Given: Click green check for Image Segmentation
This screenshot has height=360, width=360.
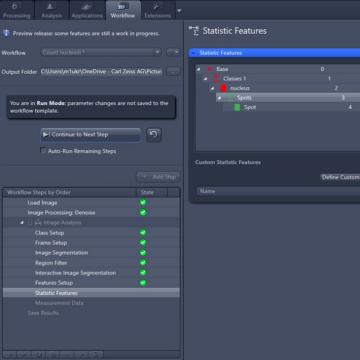Looking at the screenshot, I should pos(143,252).
